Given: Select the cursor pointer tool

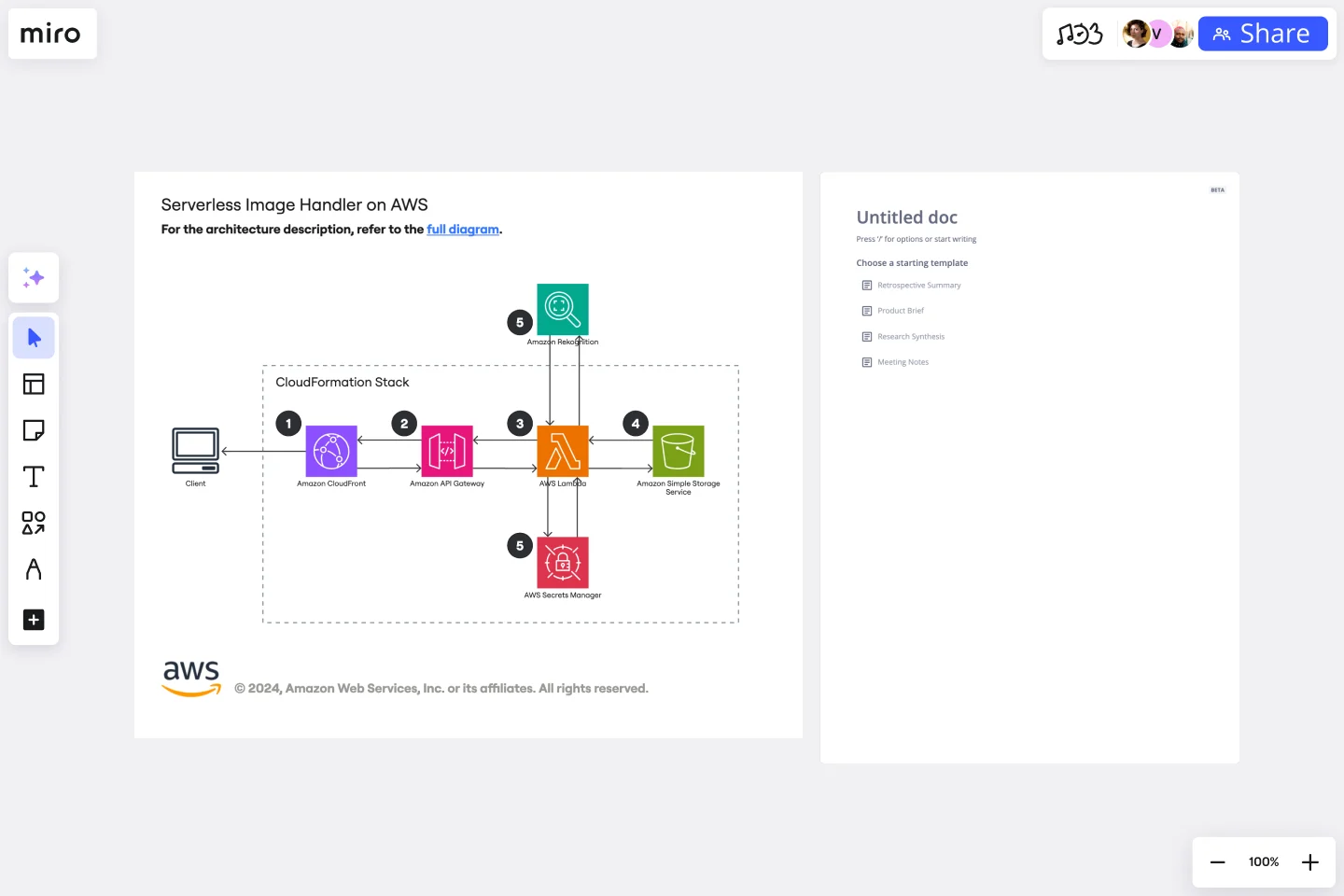Looking at the screenshot, I should 34,338.
